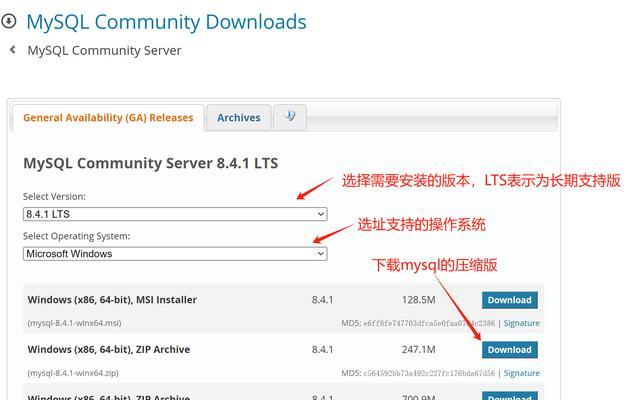Open Signature link for MSI Installer
The image size is (626, 400).
(521, 323)
